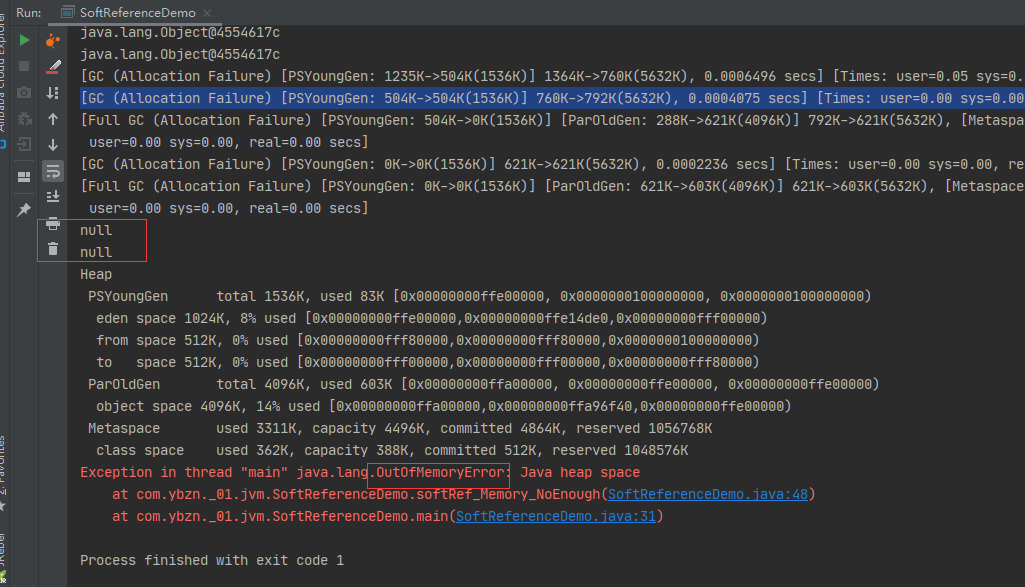Click the red highlighter icon in the console toolbar
The image size is (1025, 587).
click(x=53, y=66)
